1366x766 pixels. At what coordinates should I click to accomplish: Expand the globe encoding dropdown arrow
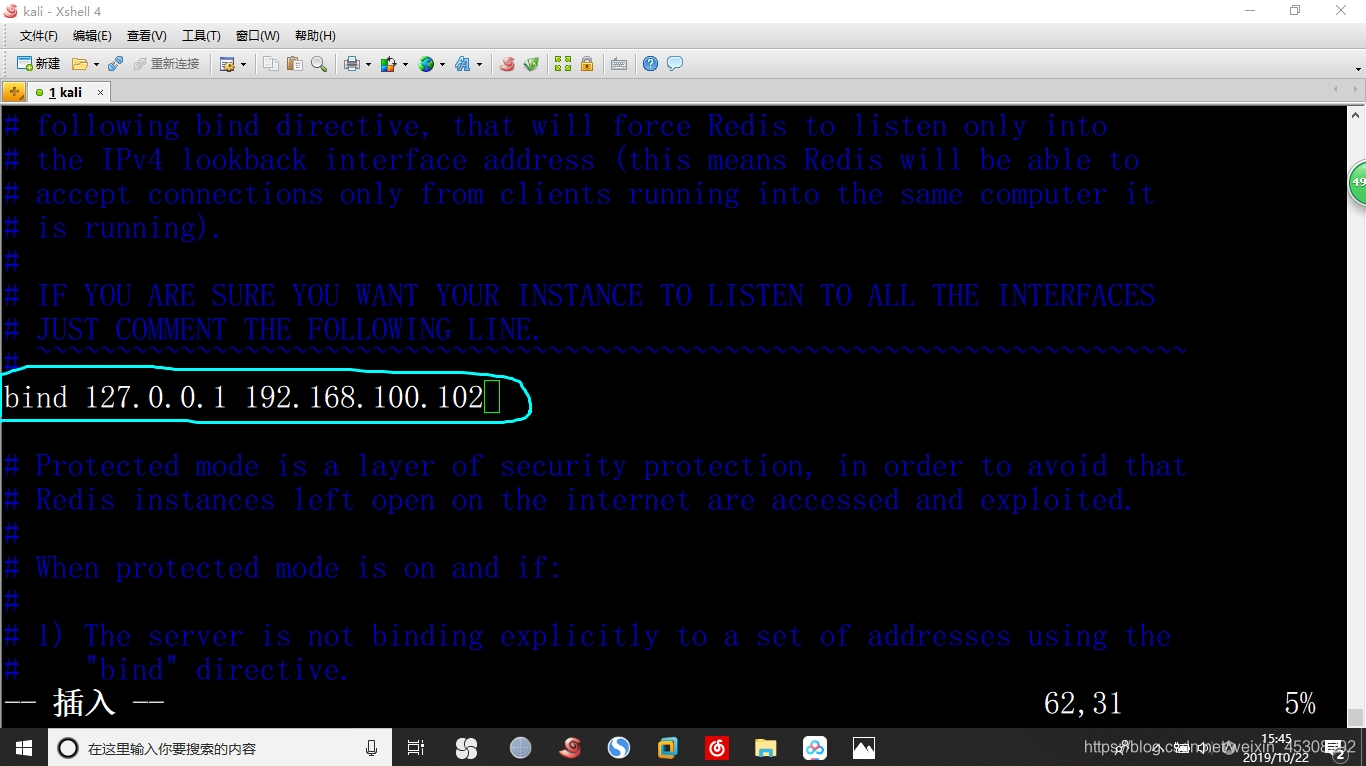coord(442,65)
